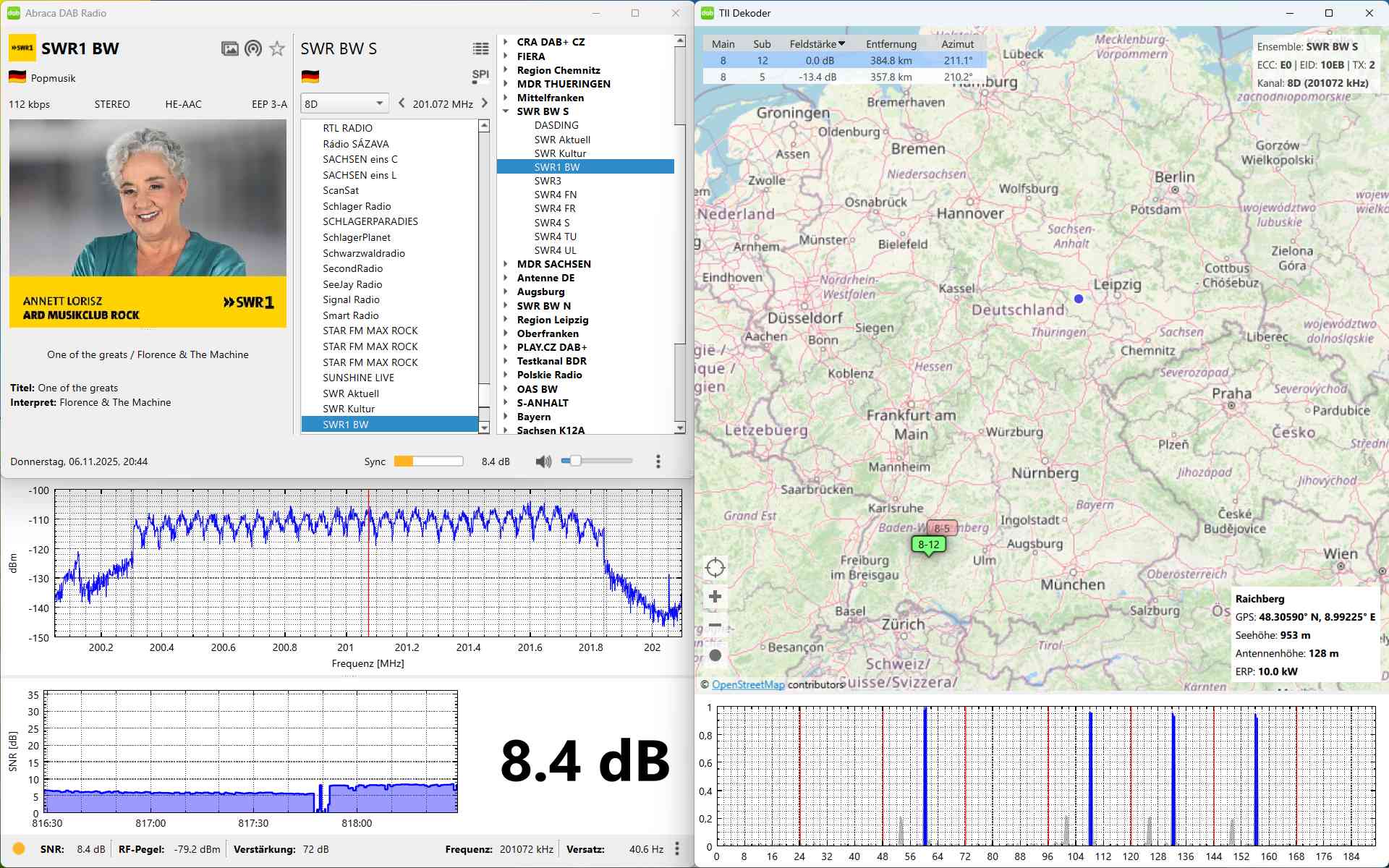Image resolution: width=1389 pixels, height=868 pixels.
Task: Go to next channel frequency arrow
Action: 485,103
